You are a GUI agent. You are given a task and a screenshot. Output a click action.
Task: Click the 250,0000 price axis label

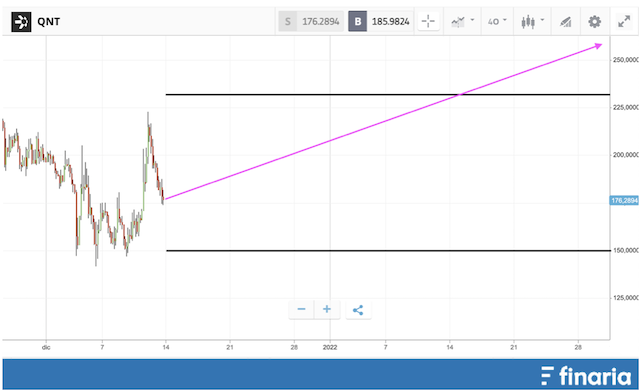[625, 60]
